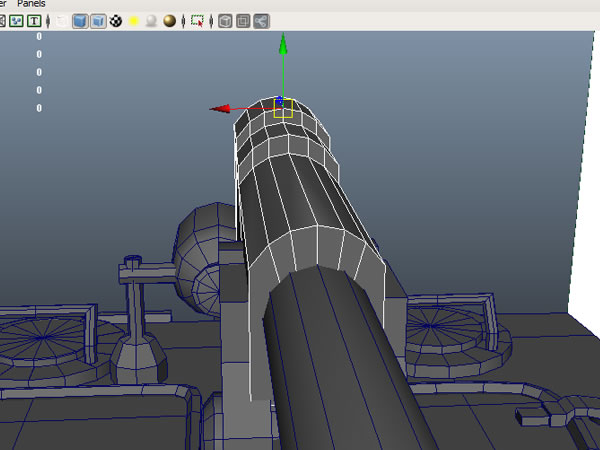The width and height of the screenshot is (600, 450).
Task: Click the blue Z-axis manipulator handle
Action: pos(280,101)
